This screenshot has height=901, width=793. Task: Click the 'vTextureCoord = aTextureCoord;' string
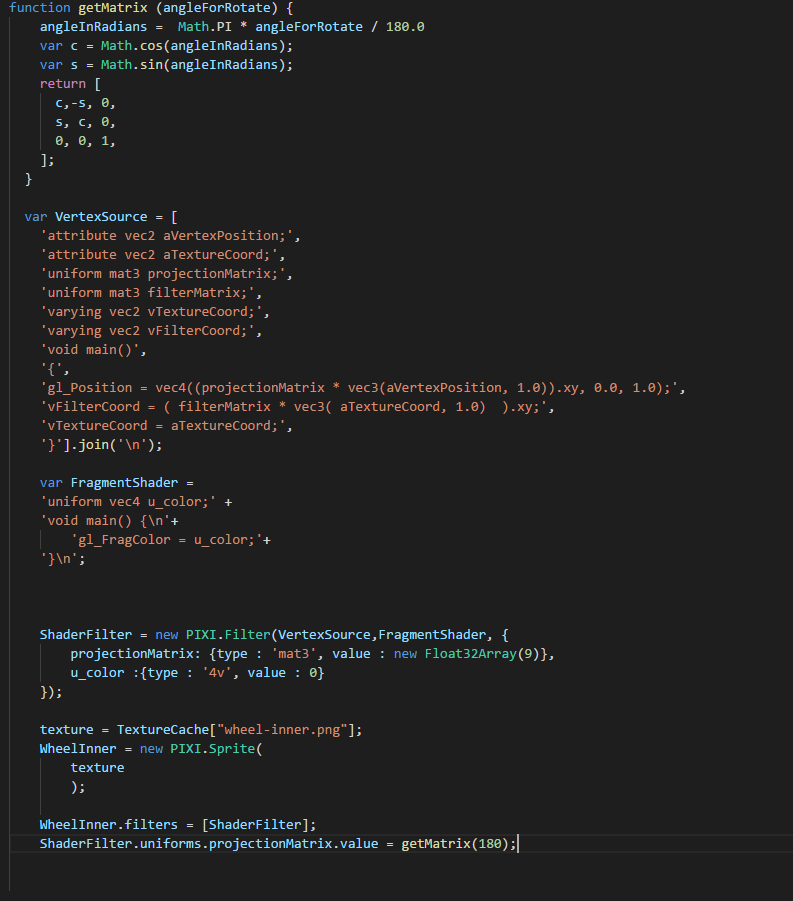(163, 426)
